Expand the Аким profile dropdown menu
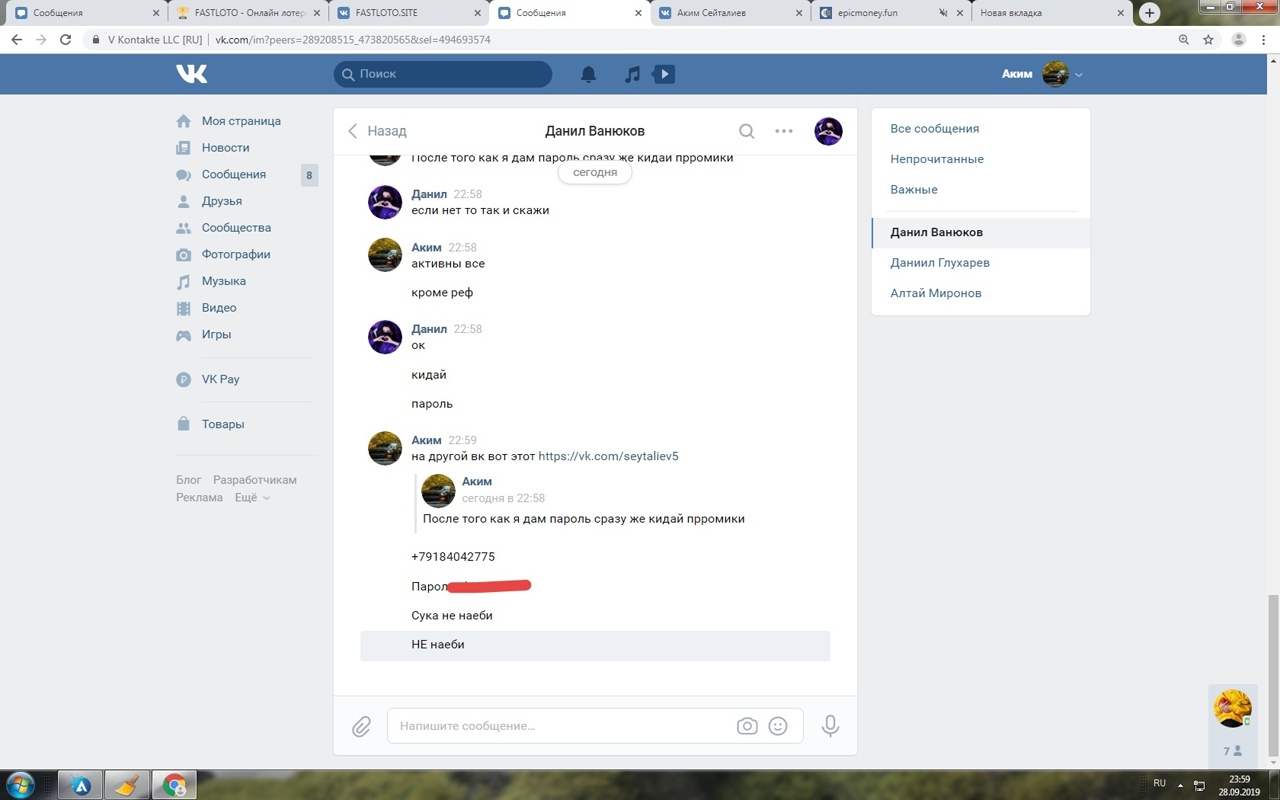The image size is (1280, 800). click(1078, 75)
